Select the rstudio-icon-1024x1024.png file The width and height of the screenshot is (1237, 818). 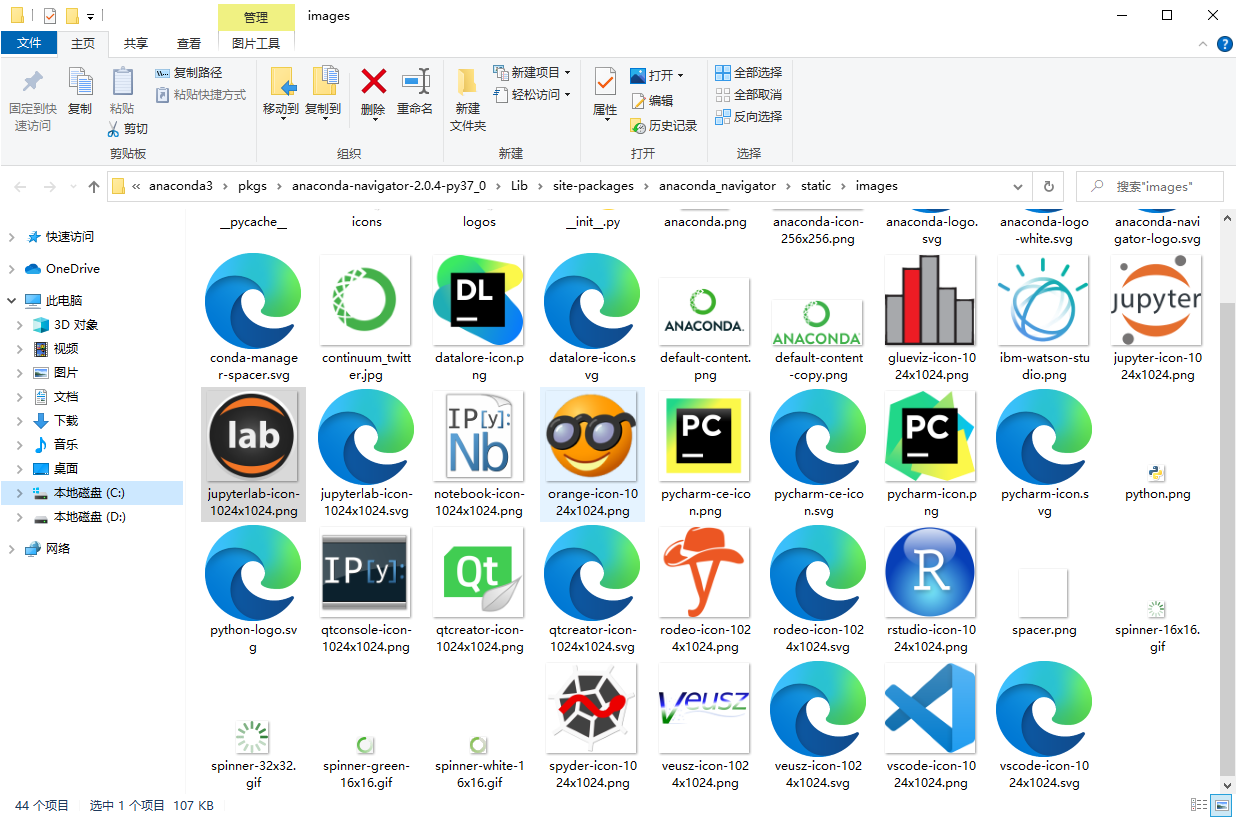tap(930, 572)
